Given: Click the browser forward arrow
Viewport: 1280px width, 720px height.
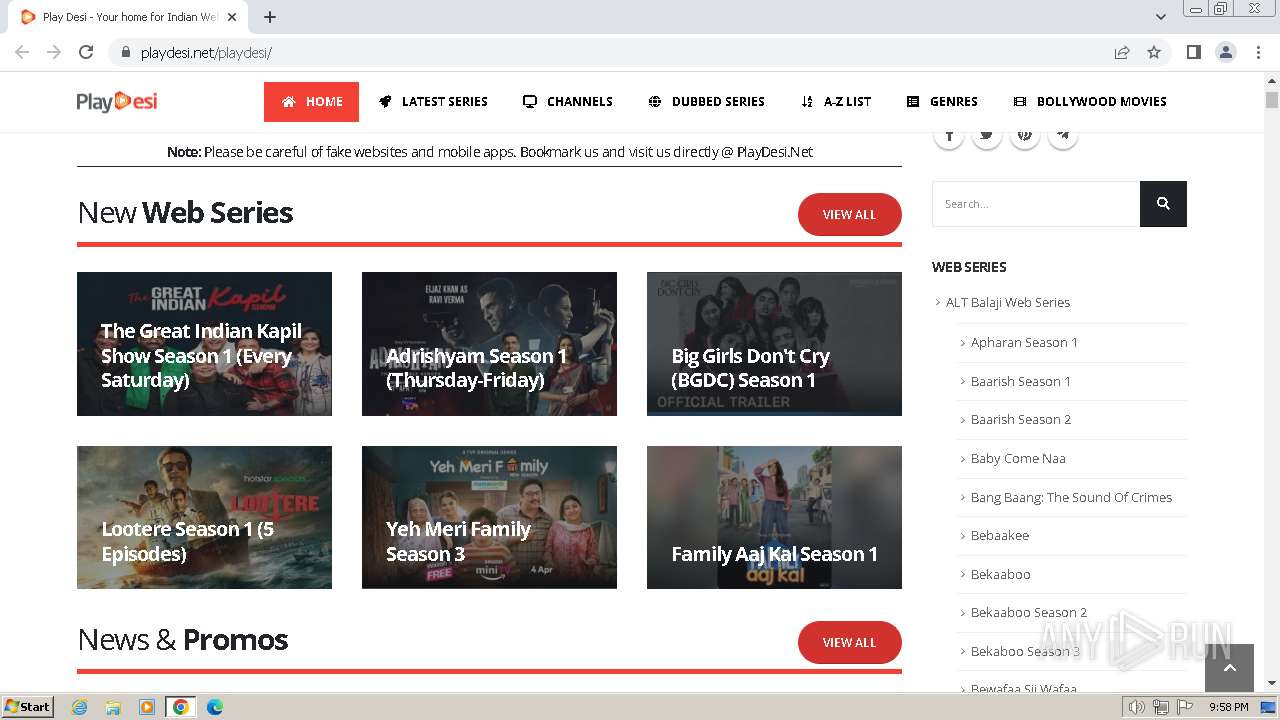Looking at the screenshot, I should click(x=54, y=52).
